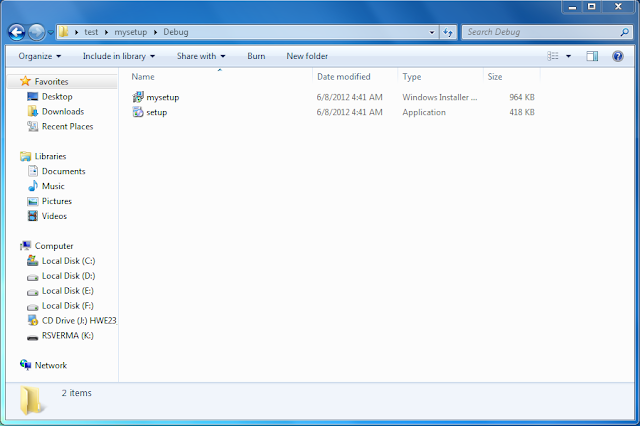Open the Pictures library

point(57,201)
